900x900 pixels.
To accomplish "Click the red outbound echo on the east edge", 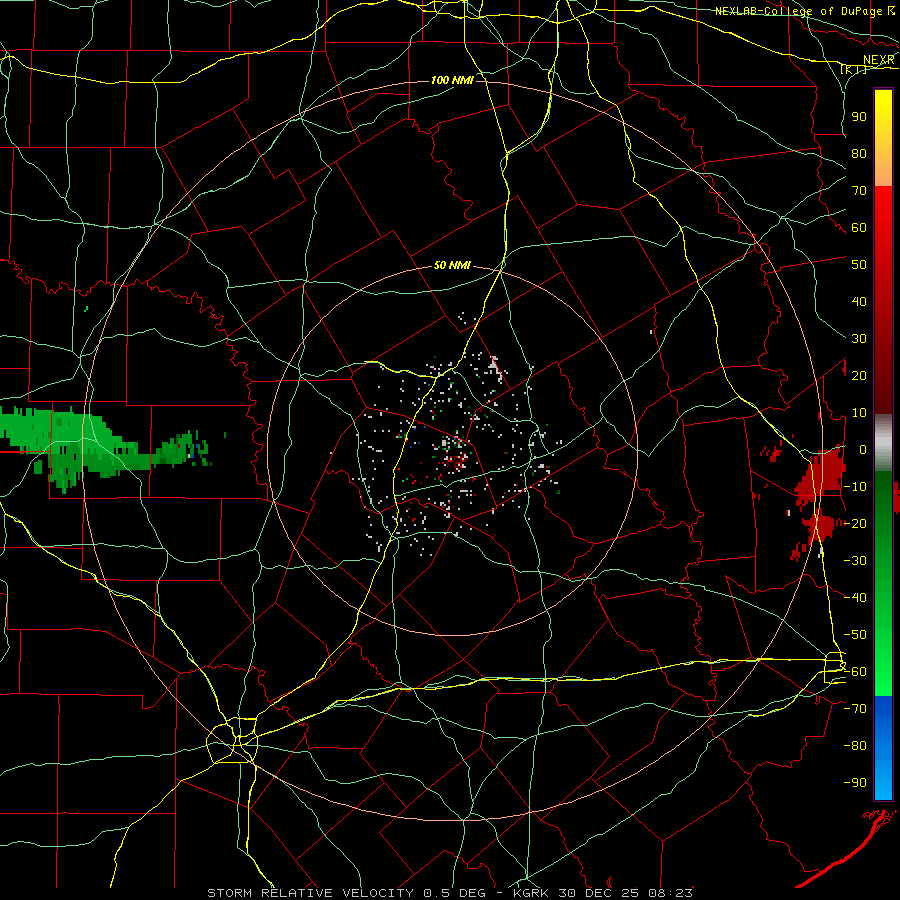I will coord(824,476).
